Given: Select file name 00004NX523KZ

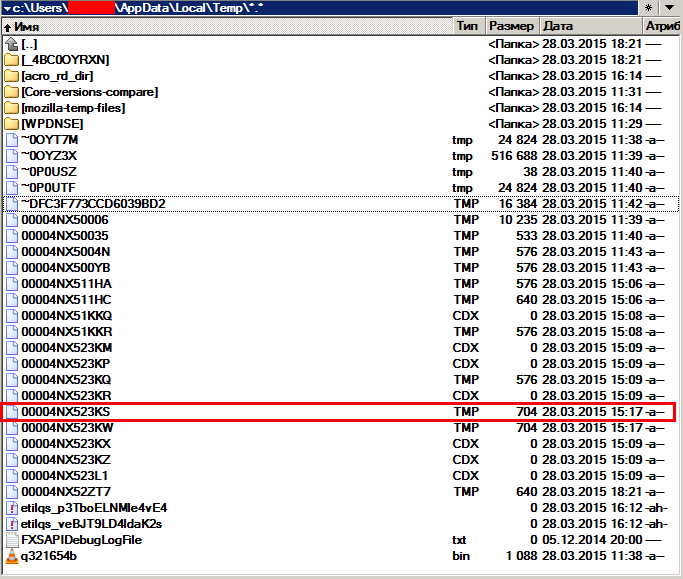Looking at the screenshot, I should point(66,460).
